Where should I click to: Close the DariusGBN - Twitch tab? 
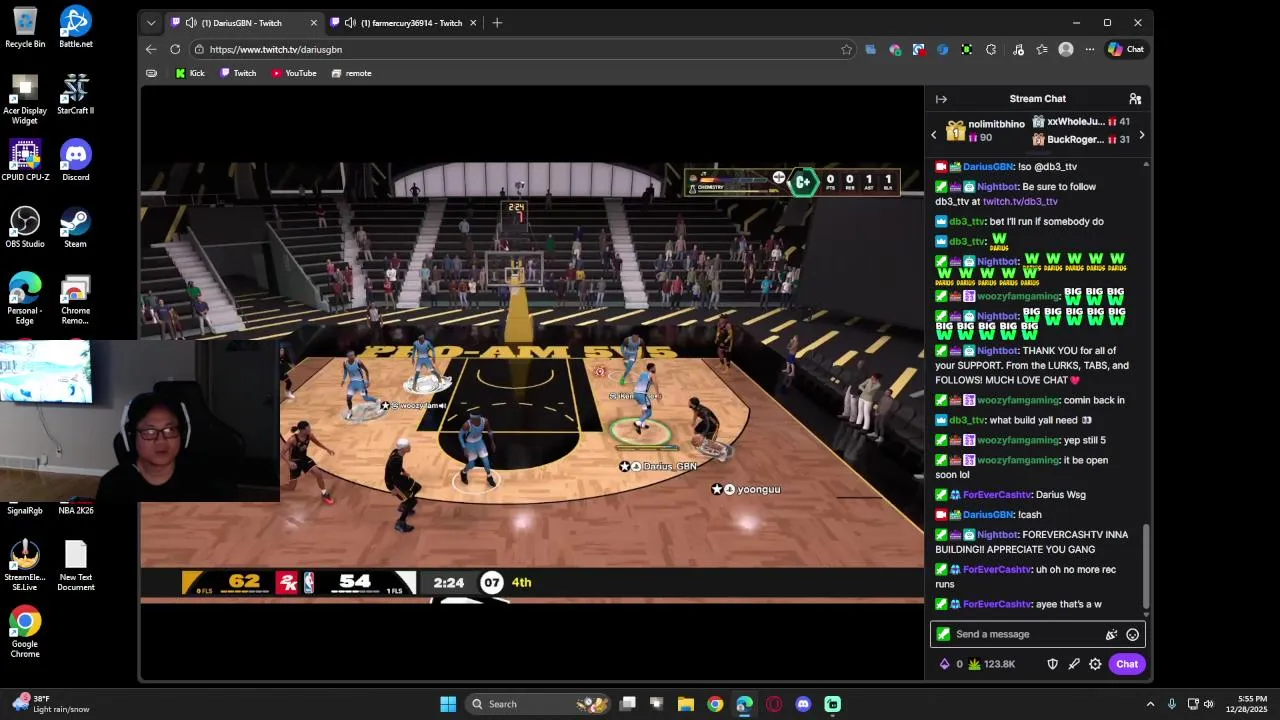click(x=314, y=23)
